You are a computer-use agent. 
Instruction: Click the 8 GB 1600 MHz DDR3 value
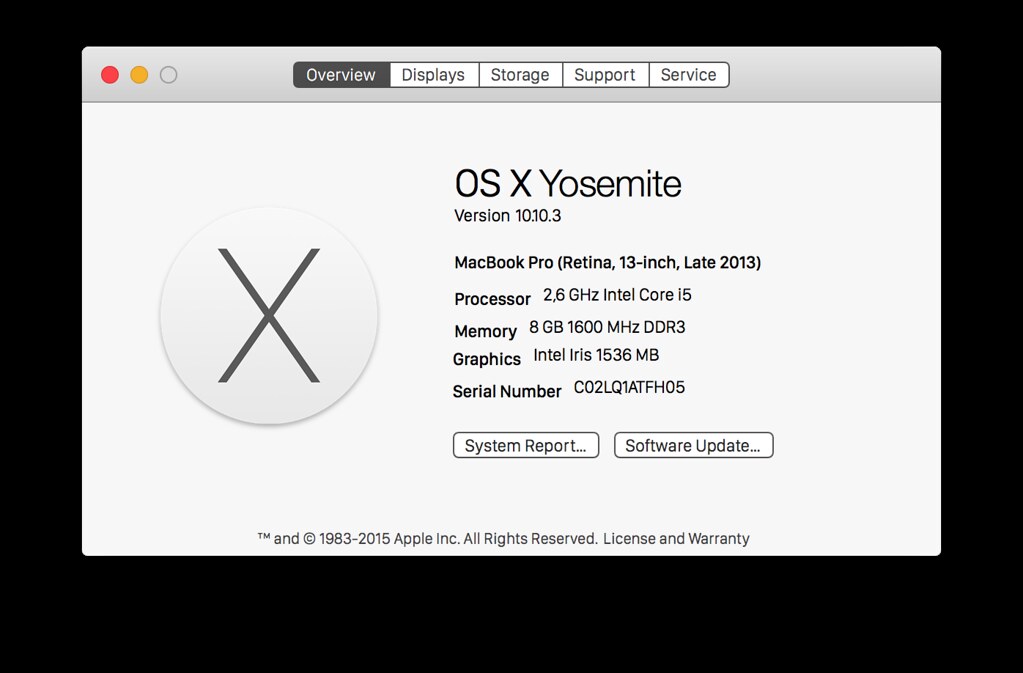click(607, 327)
